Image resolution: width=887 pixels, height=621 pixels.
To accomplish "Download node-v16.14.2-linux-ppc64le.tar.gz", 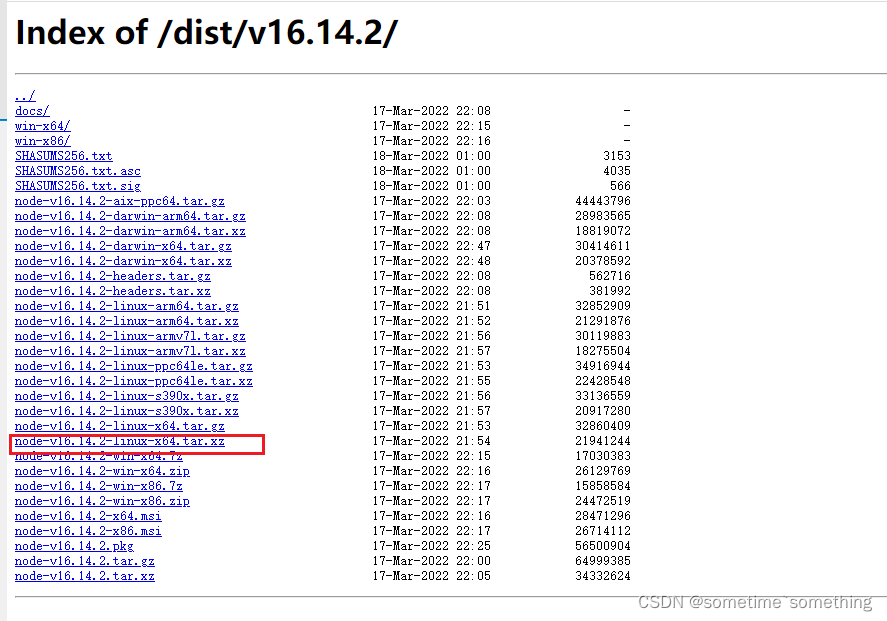I will [x=134, y=366].
